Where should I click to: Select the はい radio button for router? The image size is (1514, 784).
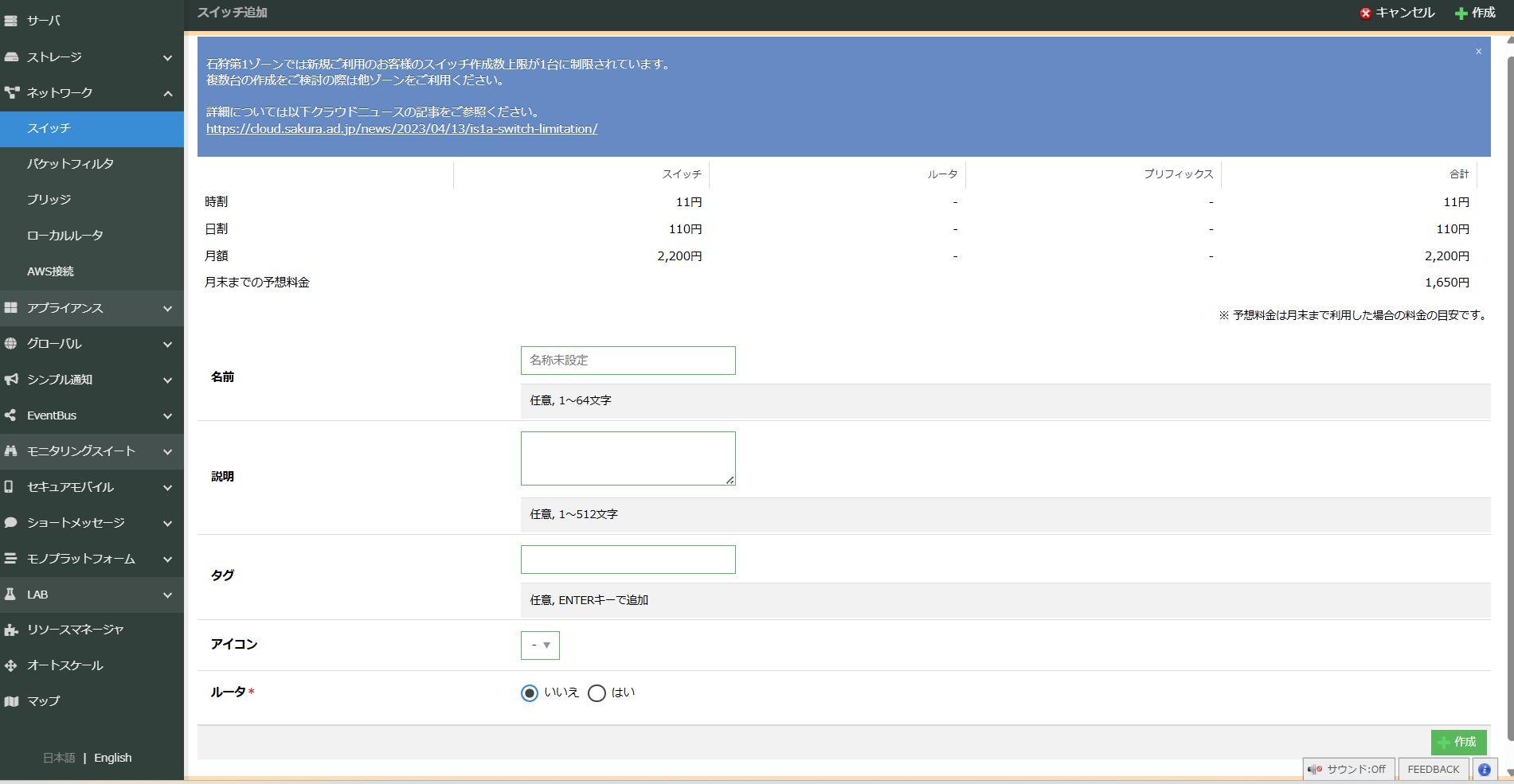pos(597,693)
